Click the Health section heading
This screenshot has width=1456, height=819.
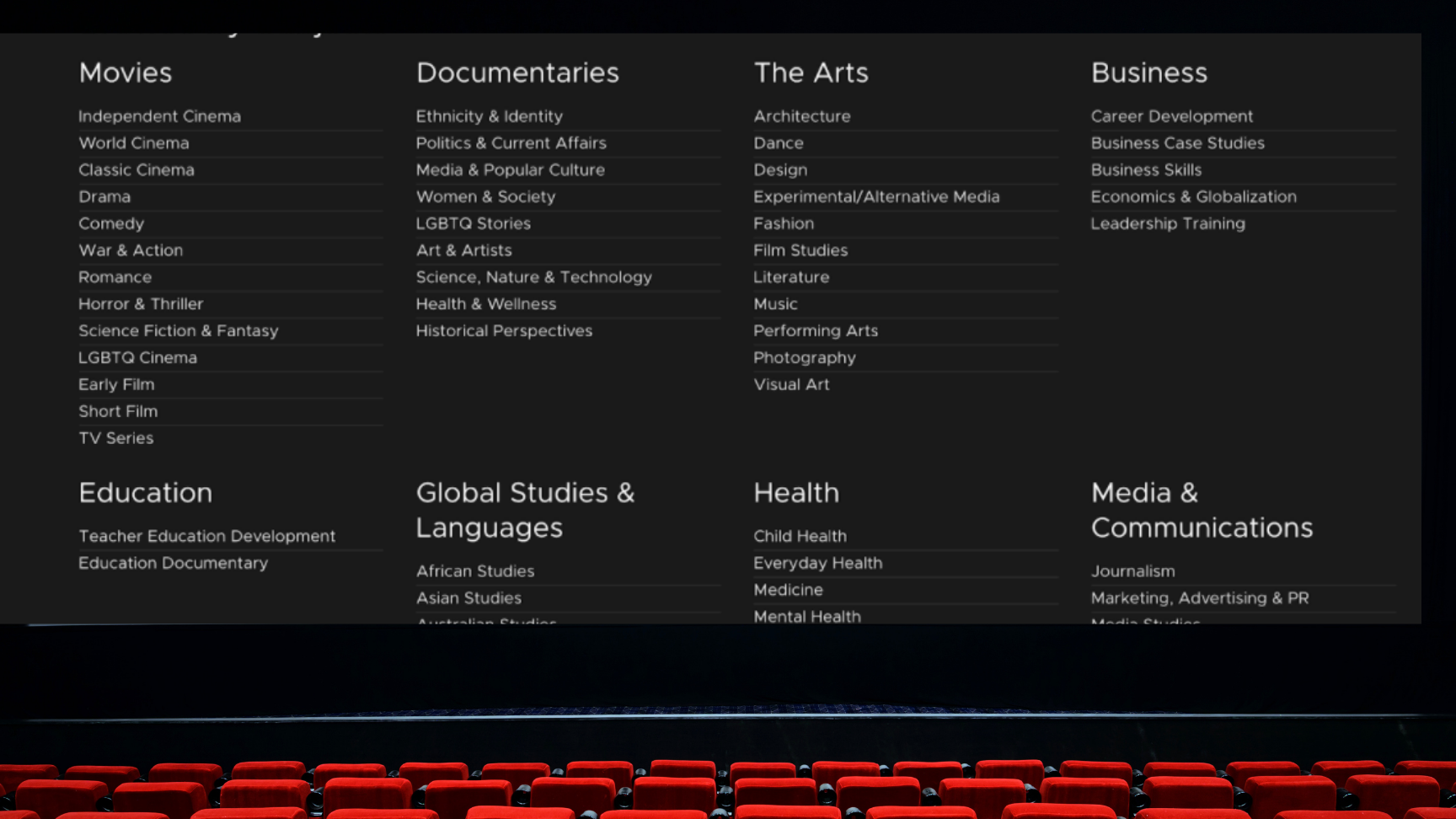pyautogui.click(x=796, y=493)
